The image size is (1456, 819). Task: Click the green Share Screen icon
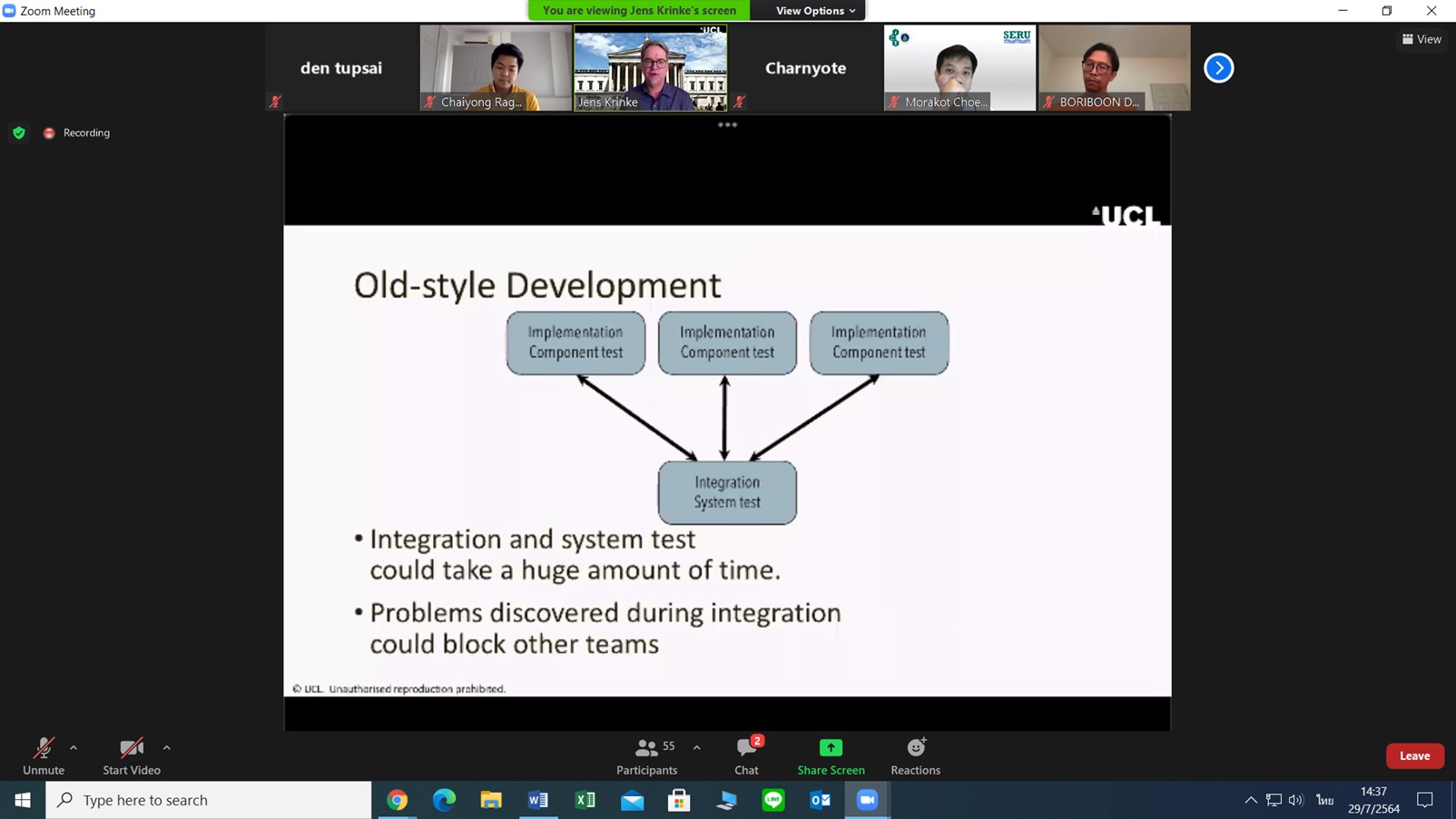click(831, 748)
